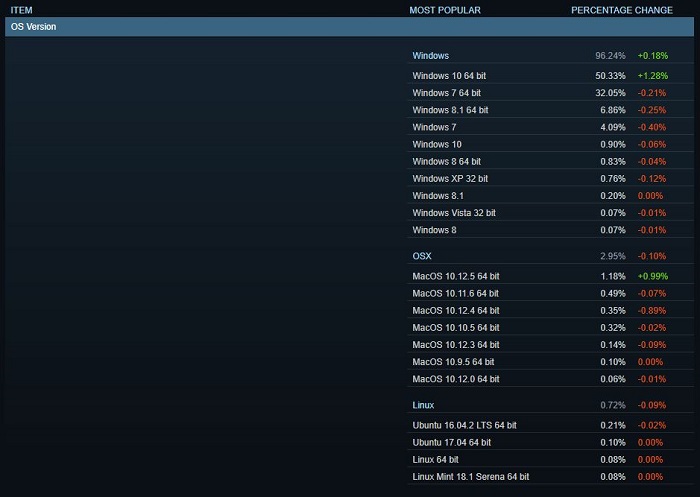Click the MacOS 10.12.3 64 bit row
Image resolution: width=700 pixels, height=497 pixels.
550,345
